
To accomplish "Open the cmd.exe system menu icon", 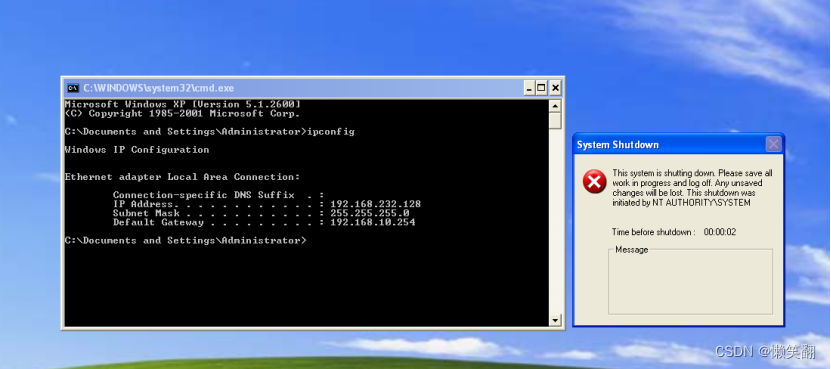I will (73, 88).
